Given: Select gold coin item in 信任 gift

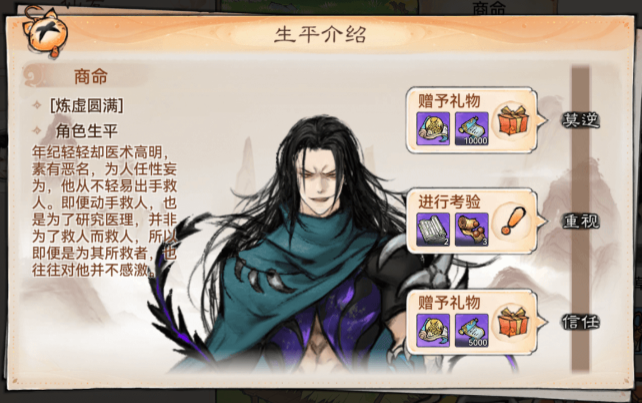Looking at the screenshot, I should pos(433,331).
